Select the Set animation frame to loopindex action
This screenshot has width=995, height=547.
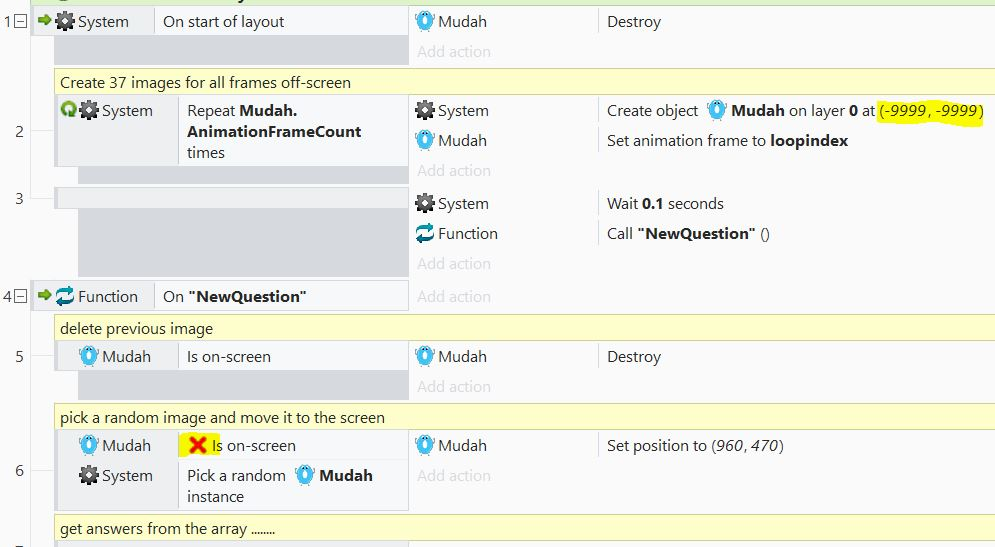tap(727, 140)
